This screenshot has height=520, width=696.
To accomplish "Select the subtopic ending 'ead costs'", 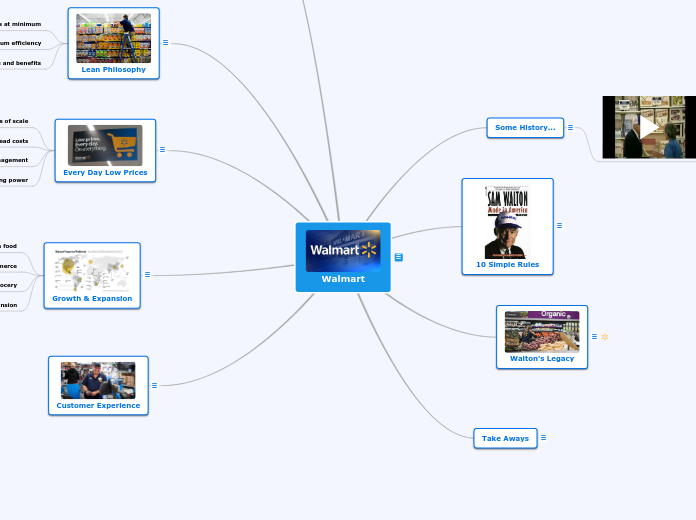I will coord(14,141).
